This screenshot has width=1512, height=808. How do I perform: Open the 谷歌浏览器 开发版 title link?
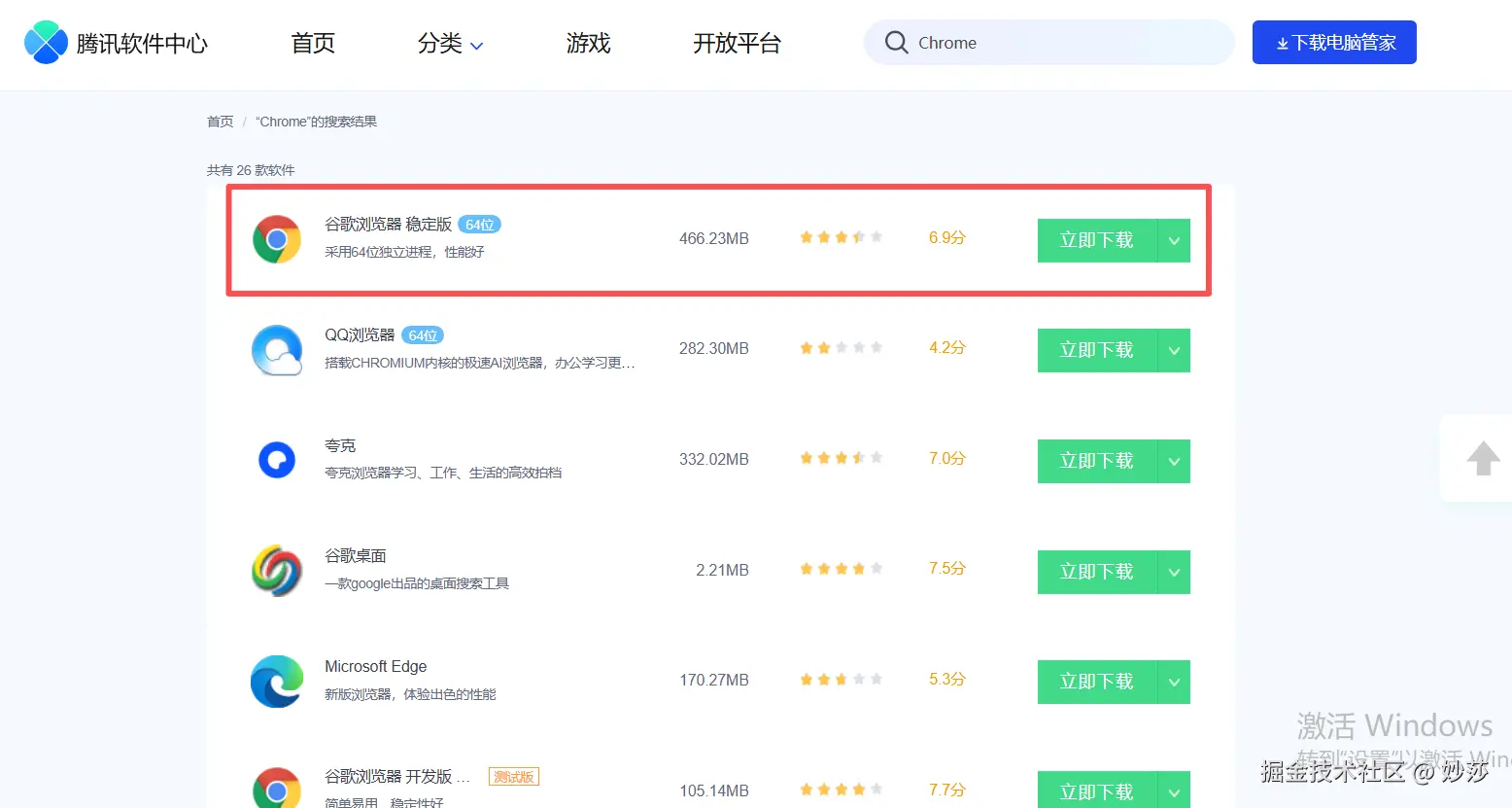396,777
